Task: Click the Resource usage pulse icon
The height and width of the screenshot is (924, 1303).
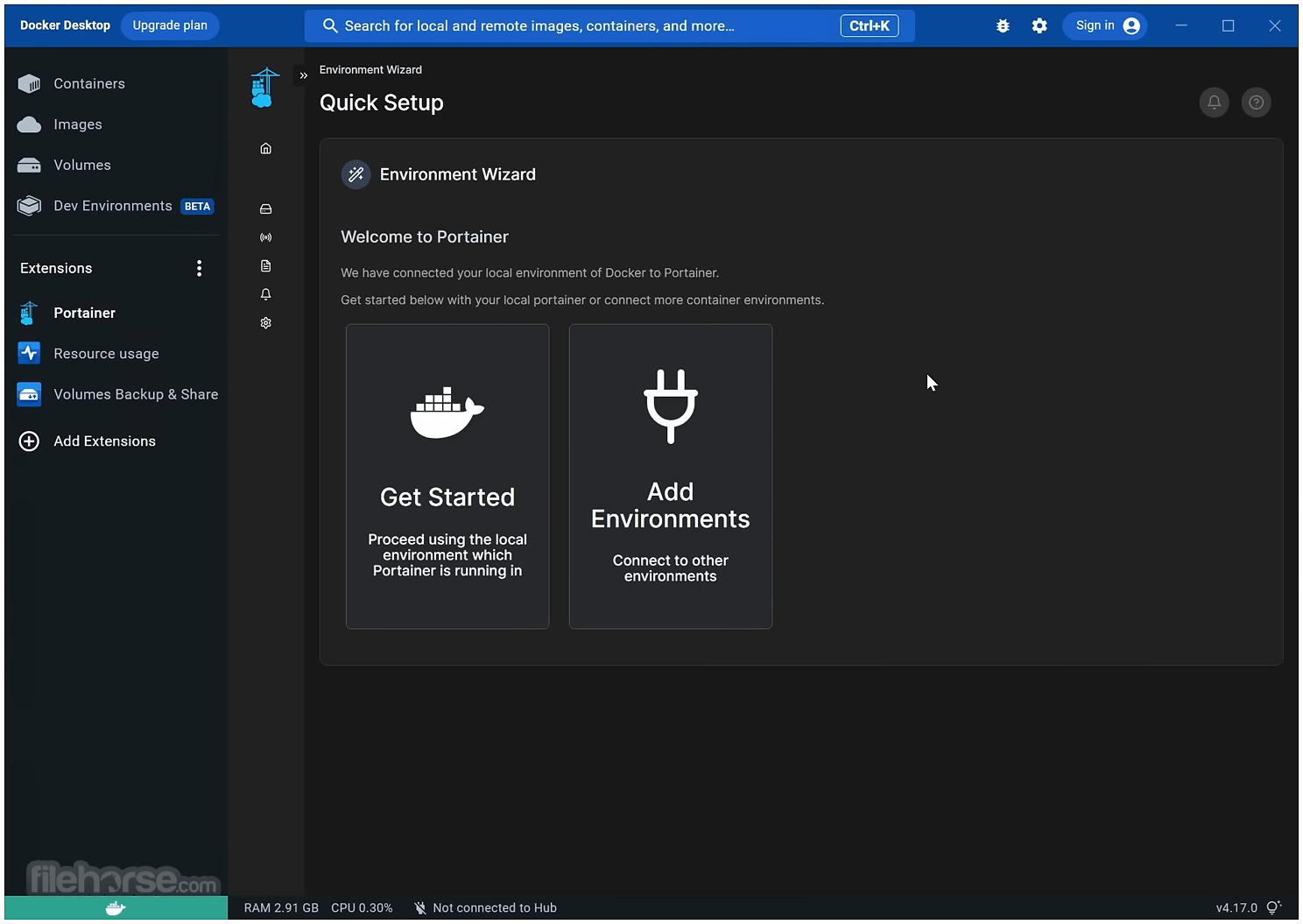Action: 29,353
